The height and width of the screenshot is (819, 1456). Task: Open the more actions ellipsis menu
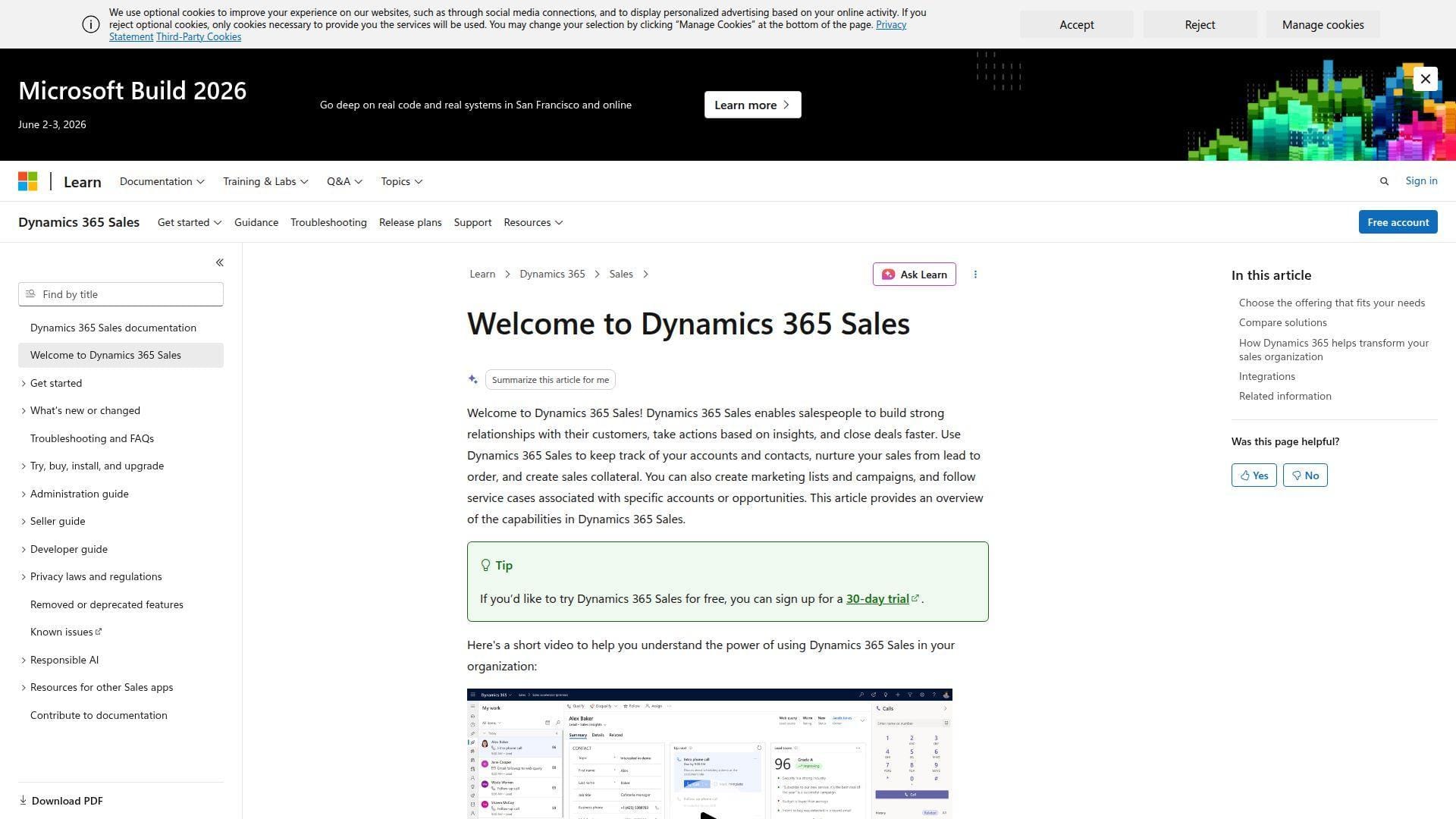(x=975, y=275)
